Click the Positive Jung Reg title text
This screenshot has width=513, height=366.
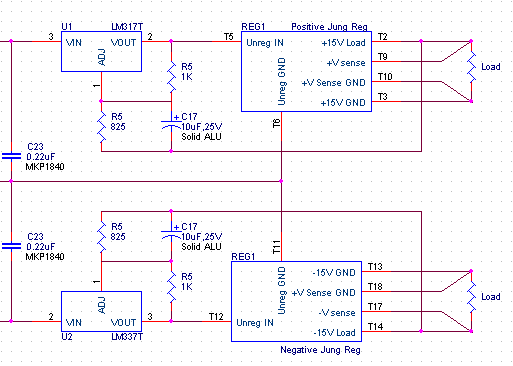329,27
